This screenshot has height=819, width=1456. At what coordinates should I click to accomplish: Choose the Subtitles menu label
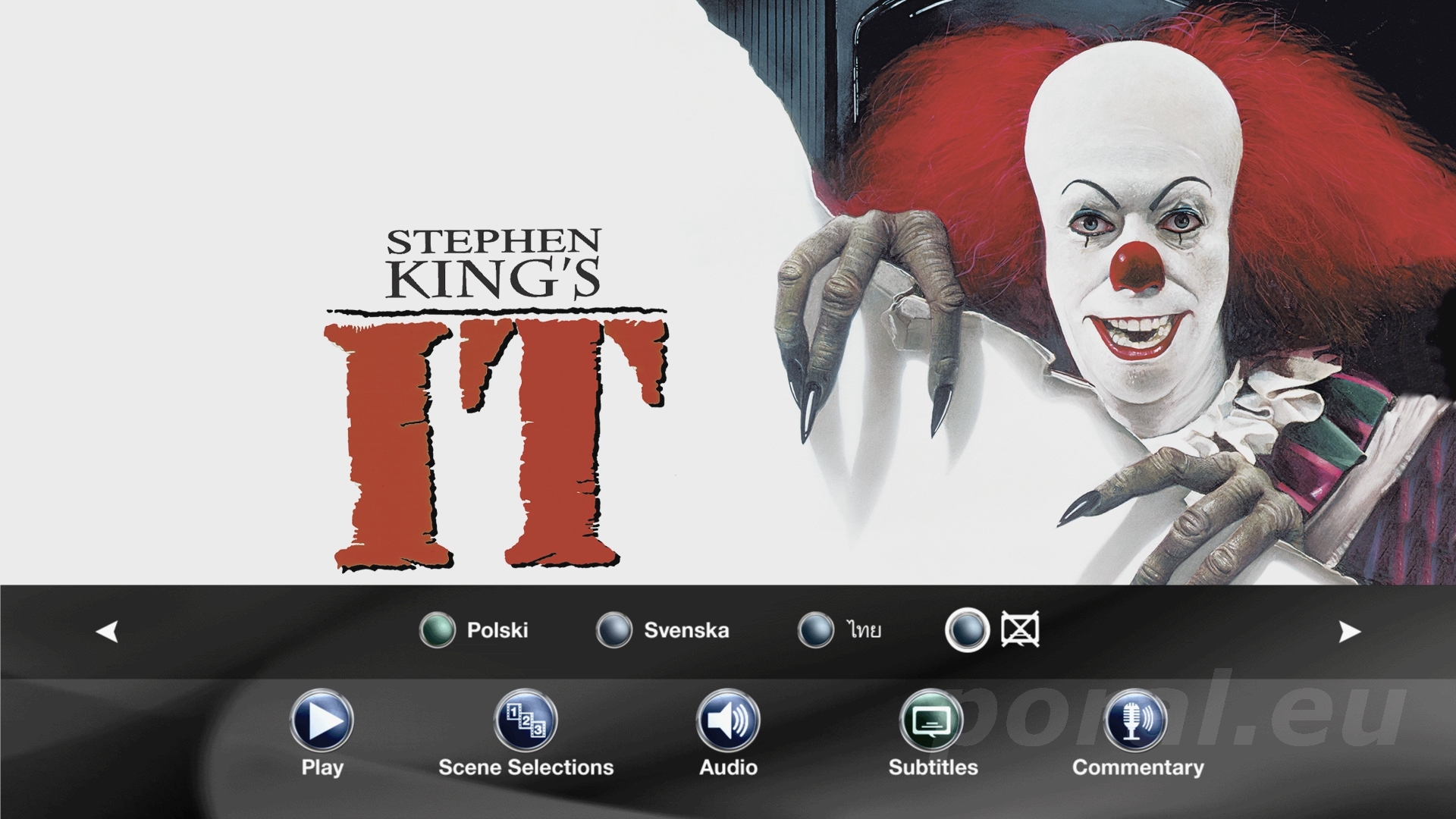(x=933, y=767)
